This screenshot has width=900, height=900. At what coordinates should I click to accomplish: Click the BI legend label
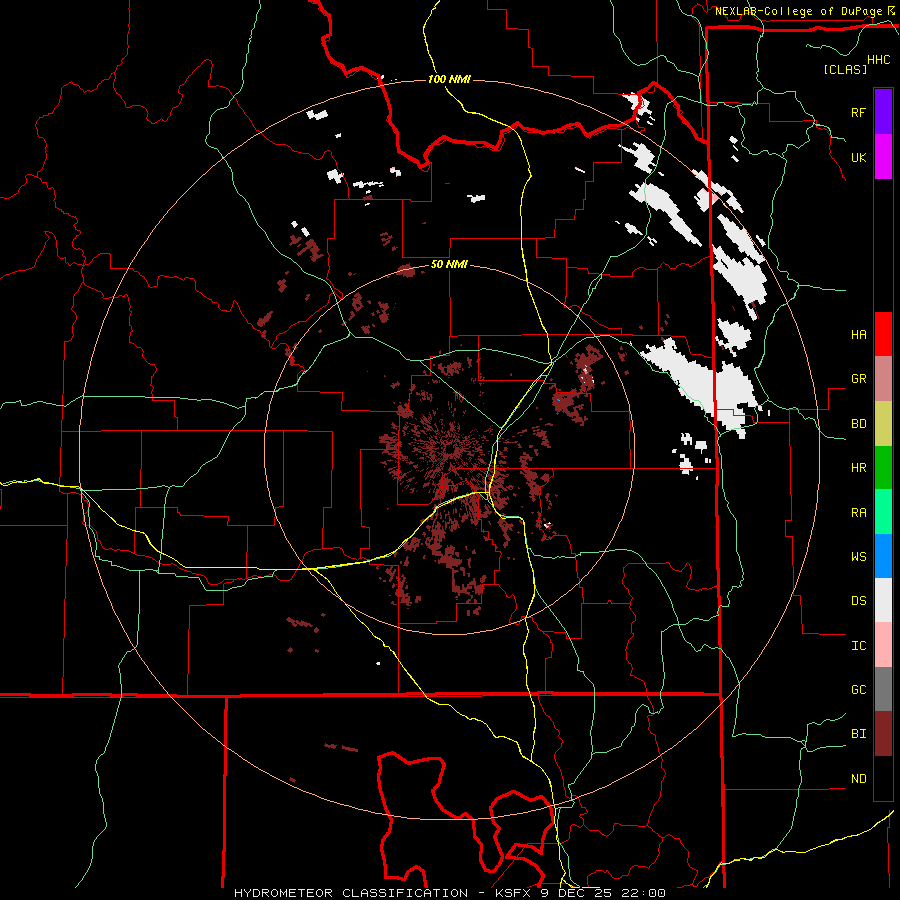point(858,734)
